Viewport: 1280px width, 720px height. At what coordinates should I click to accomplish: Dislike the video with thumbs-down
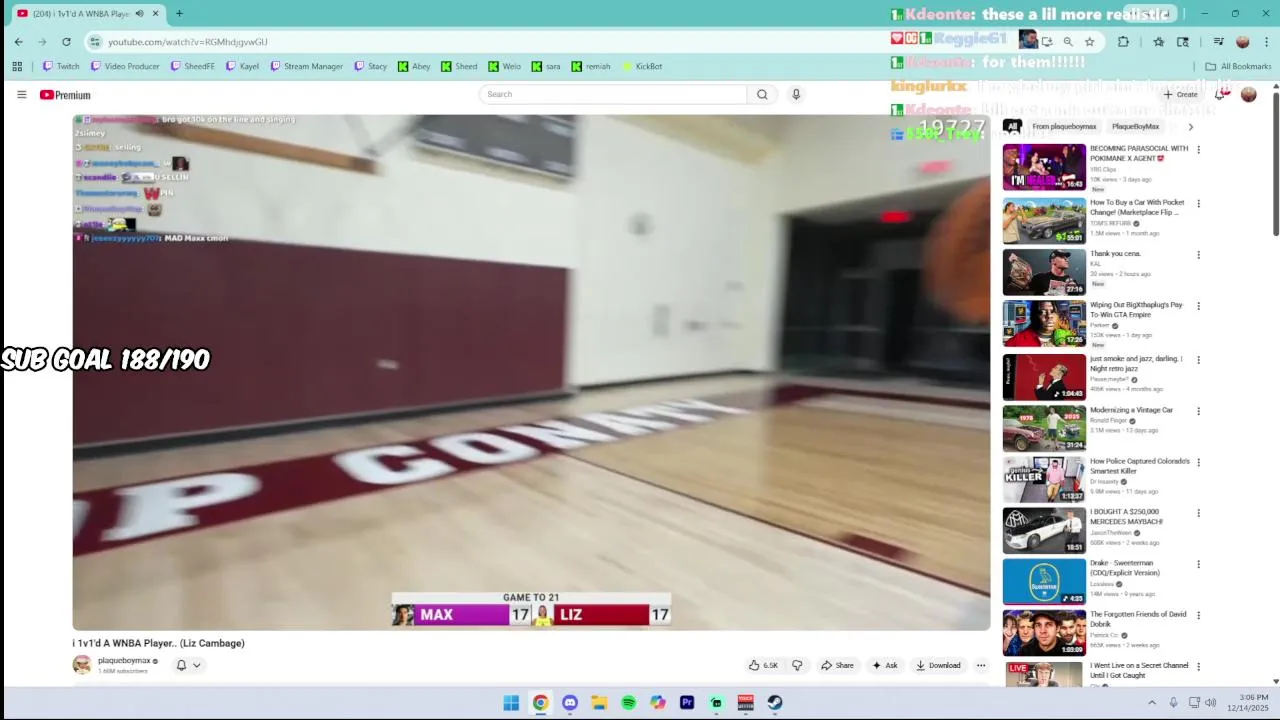(x=797, y=665)
